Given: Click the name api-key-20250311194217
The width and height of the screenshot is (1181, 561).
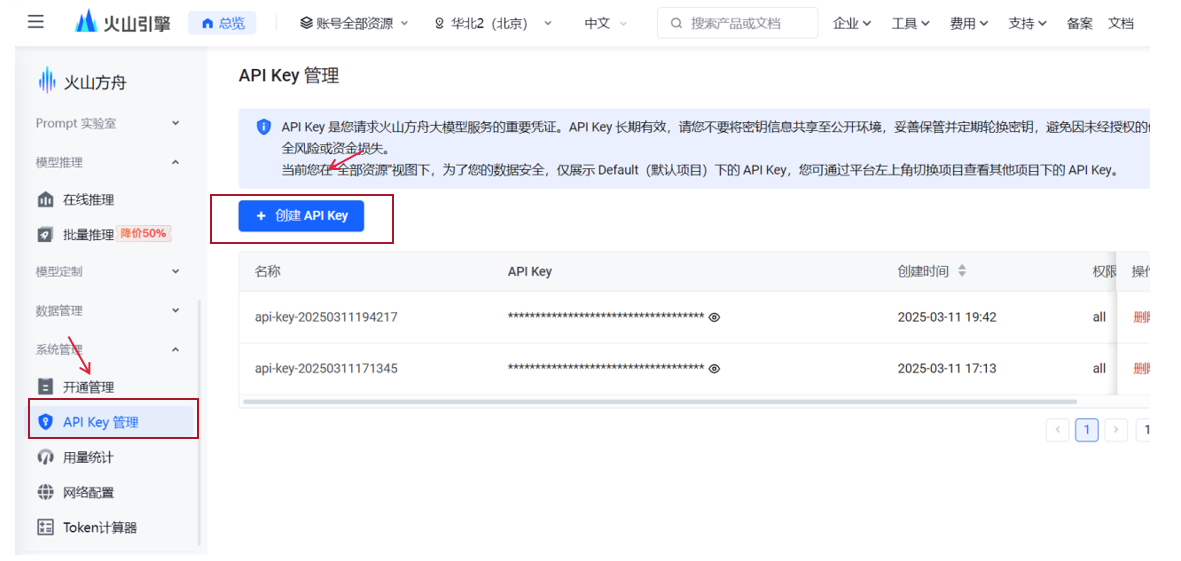Looking at the screenshot, I should click(x=326, y=318).
